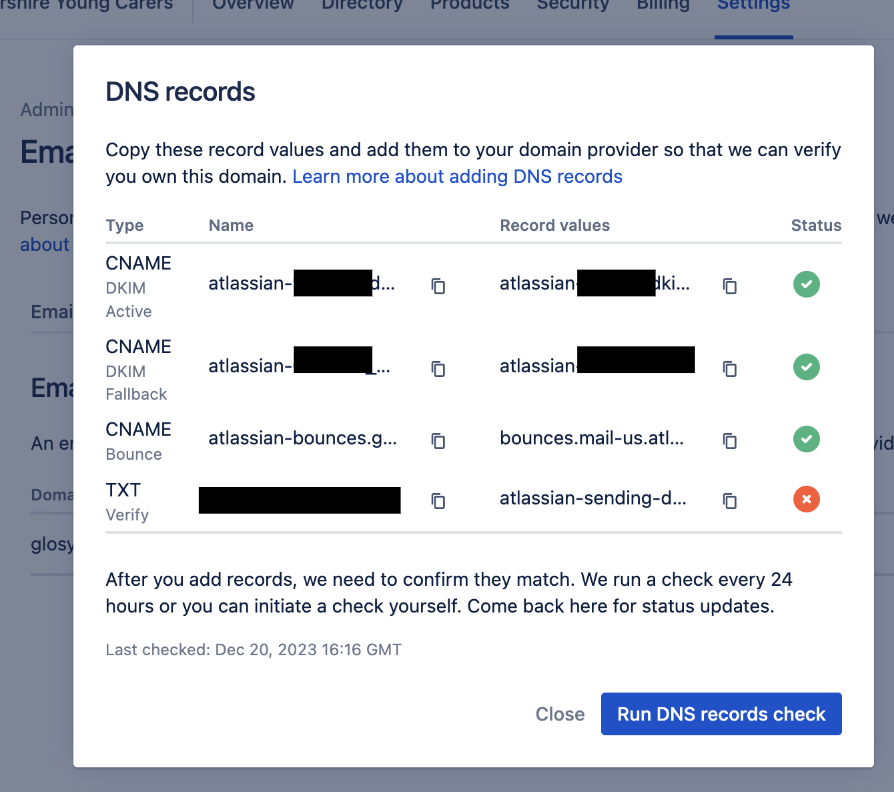Viewport: 894px width, 792px height.
Task: Copy the DKIM Active record value
Action: coord(729,286)
